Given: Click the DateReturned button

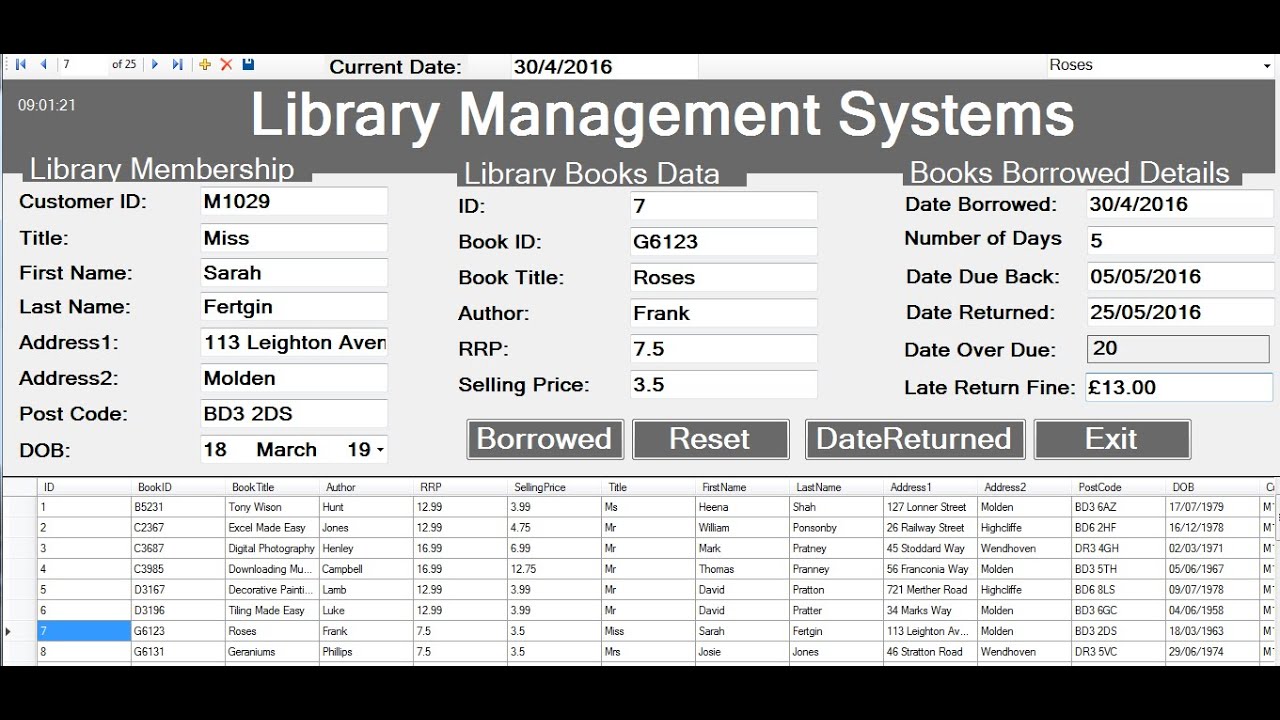Looking at the screenshot, I should (x=915, y=439).
